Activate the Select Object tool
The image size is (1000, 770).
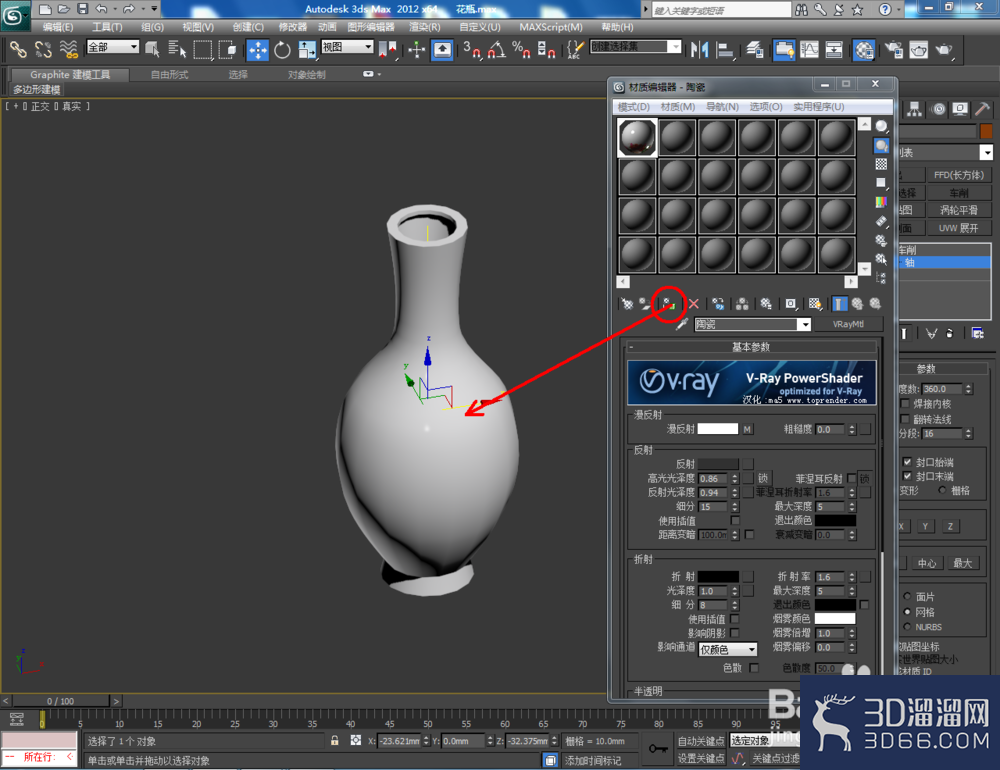tap(152, 49)
